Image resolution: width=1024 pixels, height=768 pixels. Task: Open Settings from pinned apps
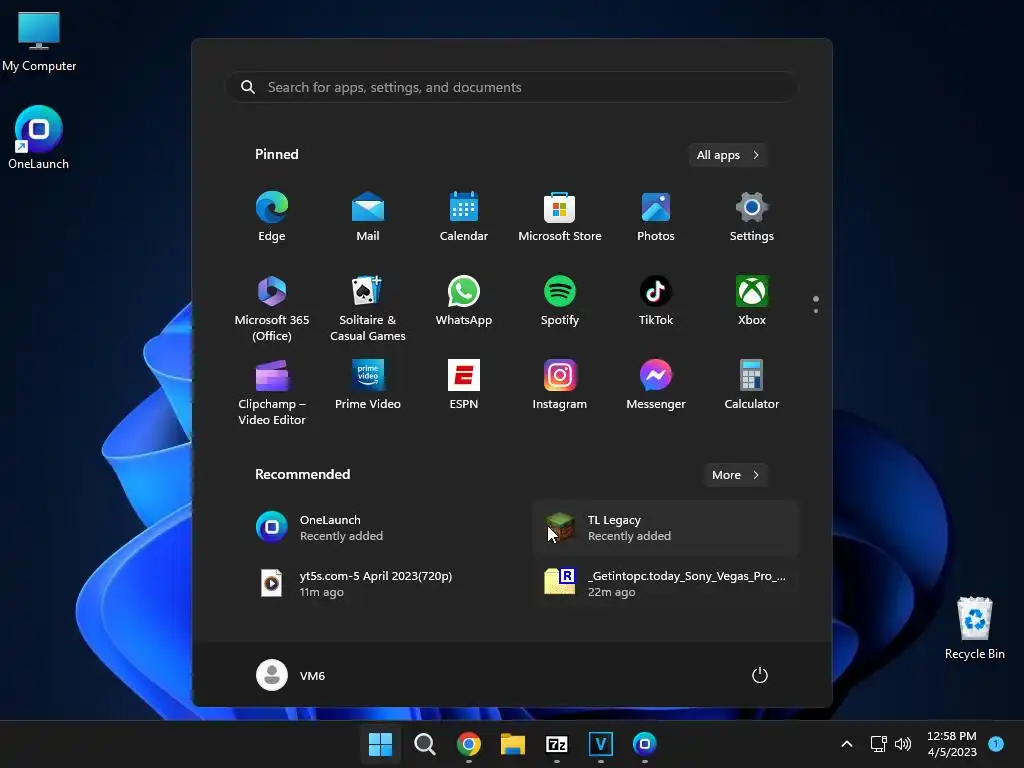point(752,217)
